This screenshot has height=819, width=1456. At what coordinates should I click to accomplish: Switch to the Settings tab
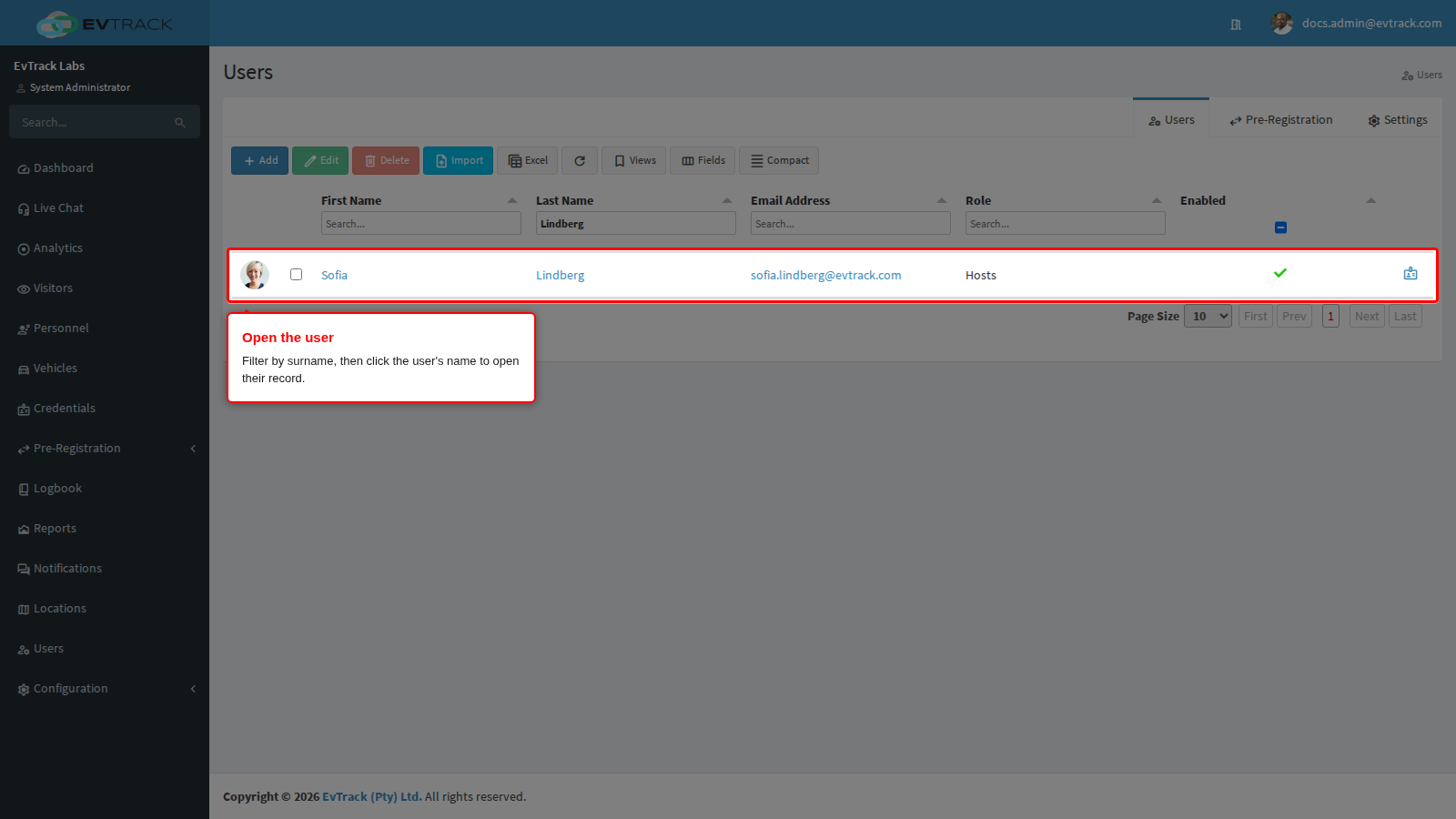click(x=1398, y=120)
